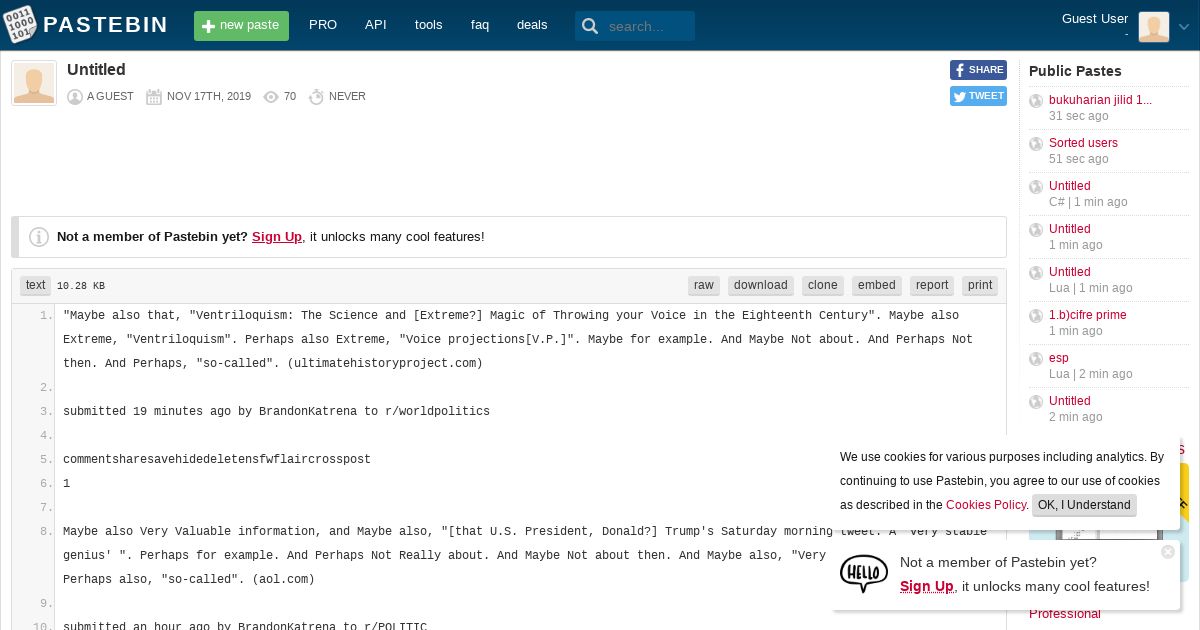Click the globe icon next to 1.b)cifre prime

[1036, 316]
